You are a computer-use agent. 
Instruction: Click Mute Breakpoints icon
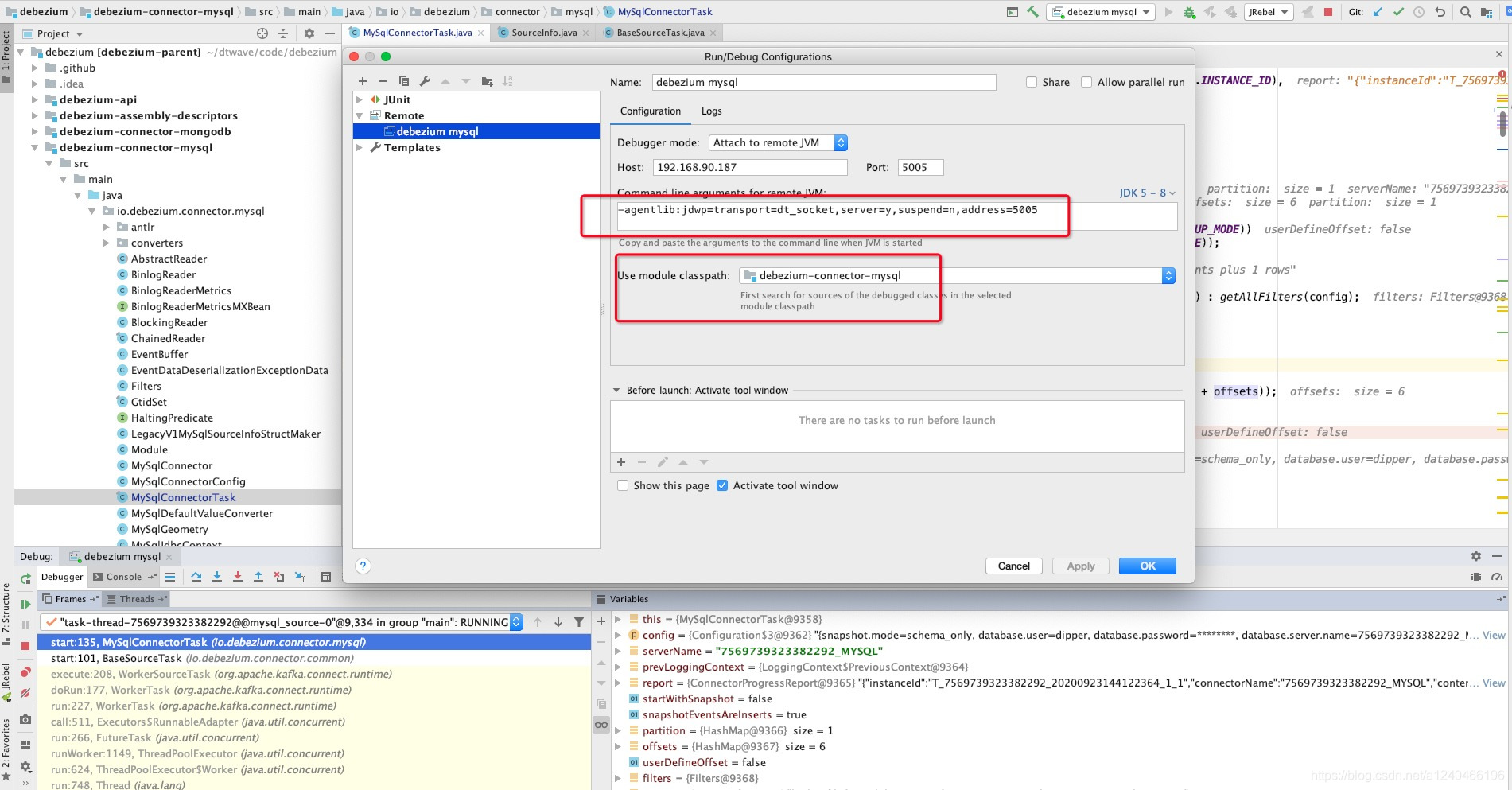(x=25, y=693)
